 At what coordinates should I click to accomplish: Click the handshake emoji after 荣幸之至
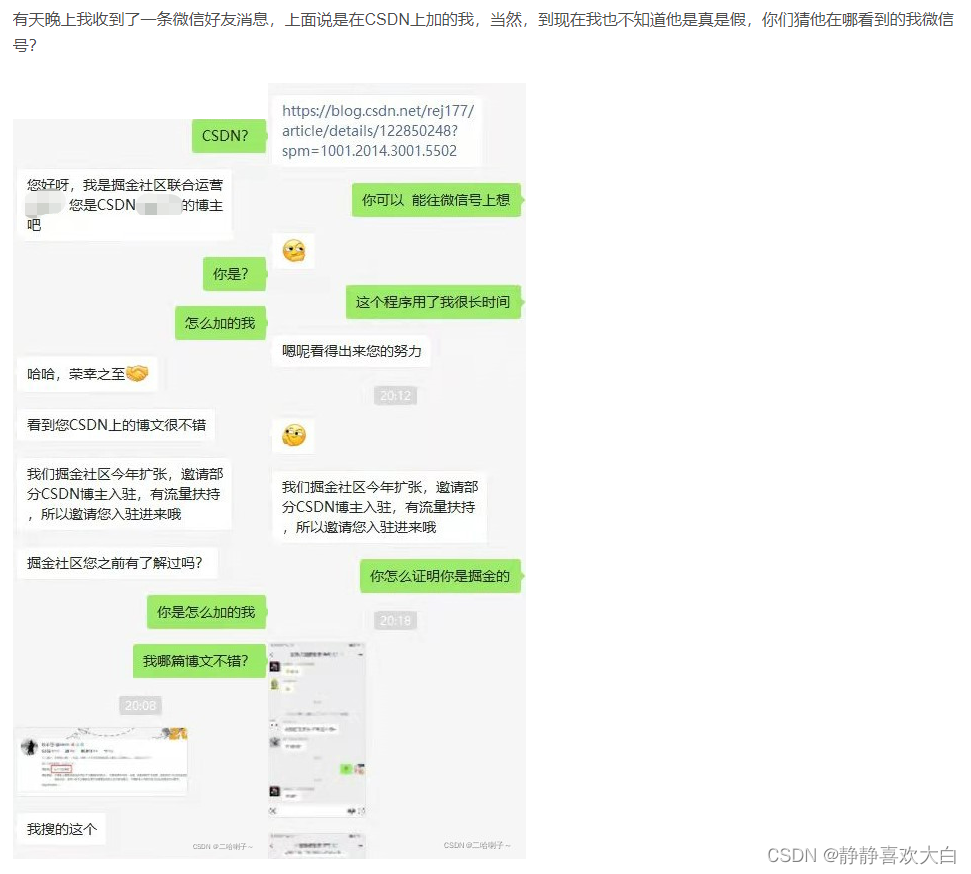pyautogui.click(x=137, y=374)
